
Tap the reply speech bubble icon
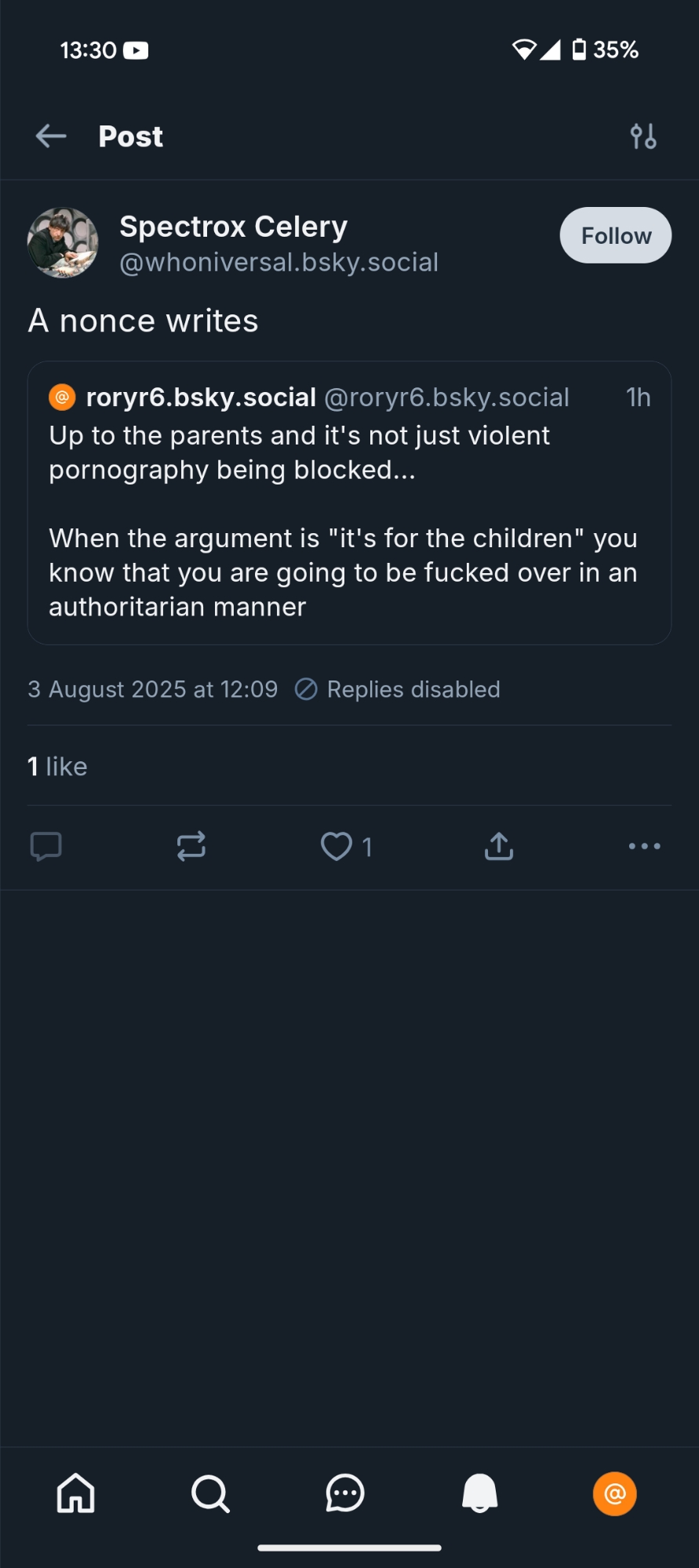coord(46,847)
